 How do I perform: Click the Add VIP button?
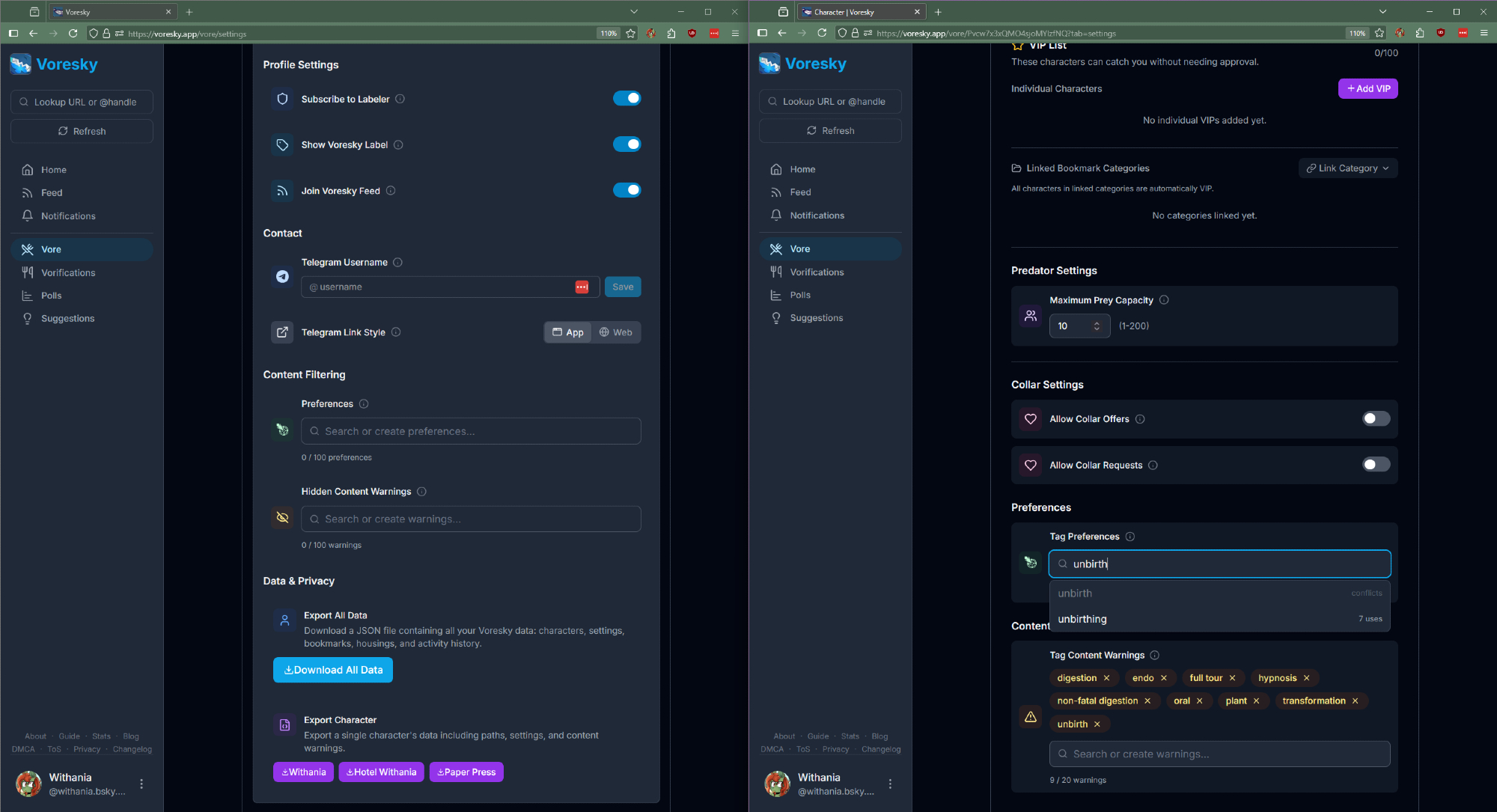tap(1368, 88)
